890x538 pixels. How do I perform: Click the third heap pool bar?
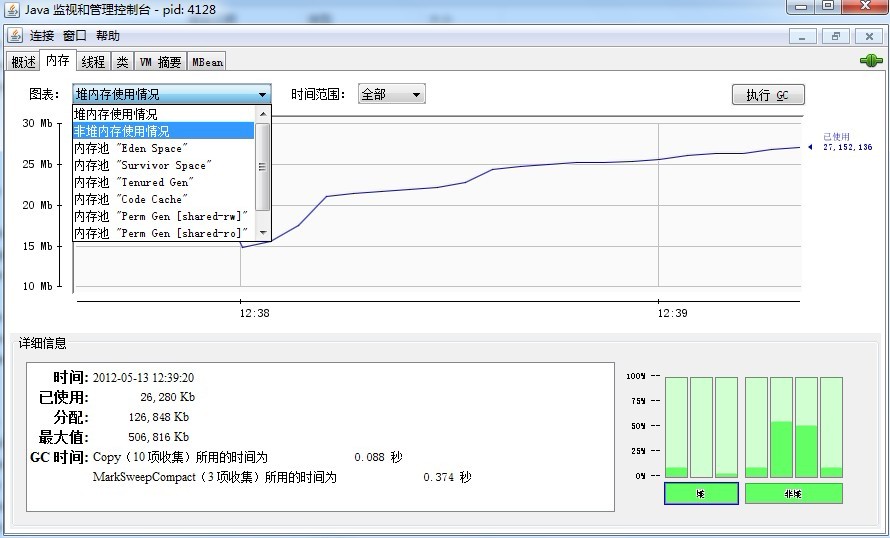(x=726, y=427)
